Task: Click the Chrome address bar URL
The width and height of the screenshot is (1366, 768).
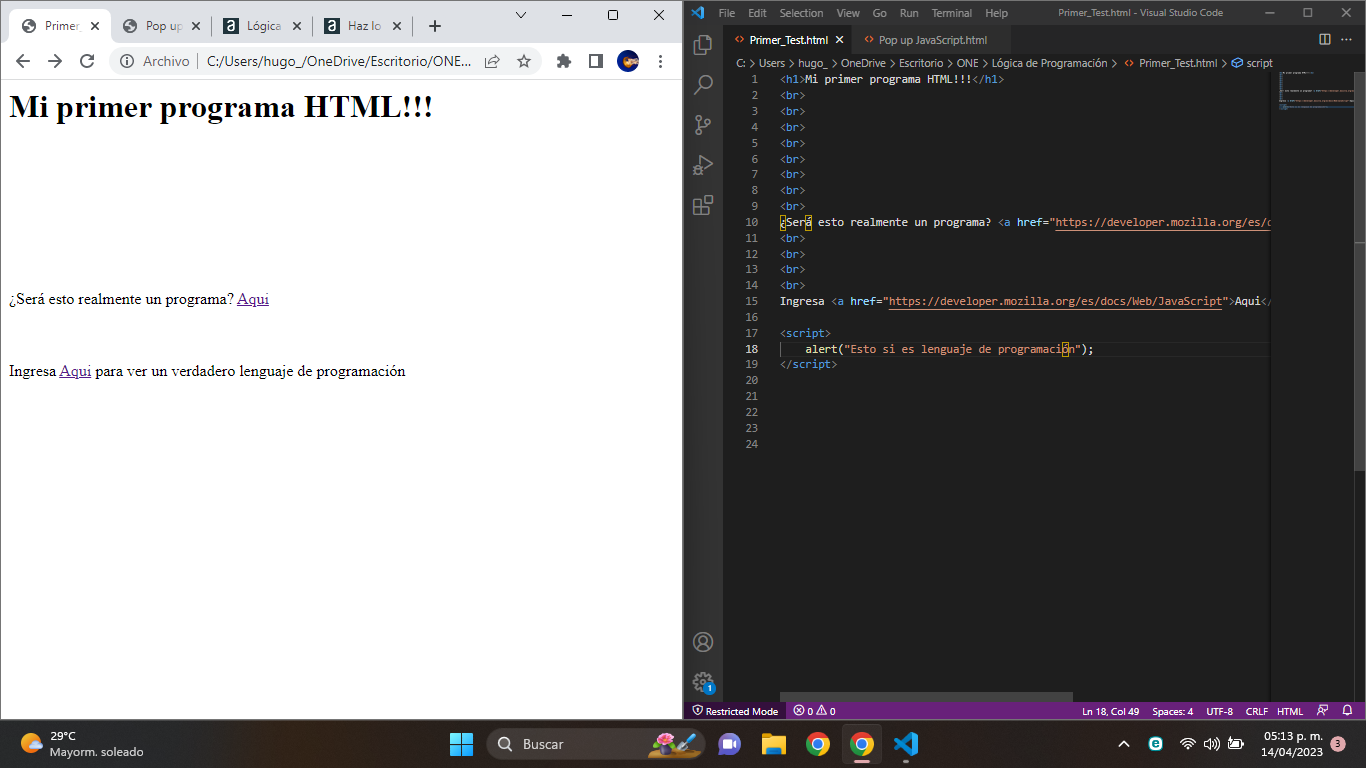Action: click(x=338, y=61)
